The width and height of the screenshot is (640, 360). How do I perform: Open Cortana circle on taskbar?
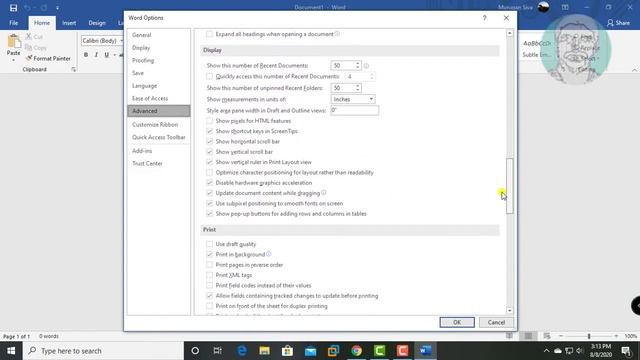195,351
